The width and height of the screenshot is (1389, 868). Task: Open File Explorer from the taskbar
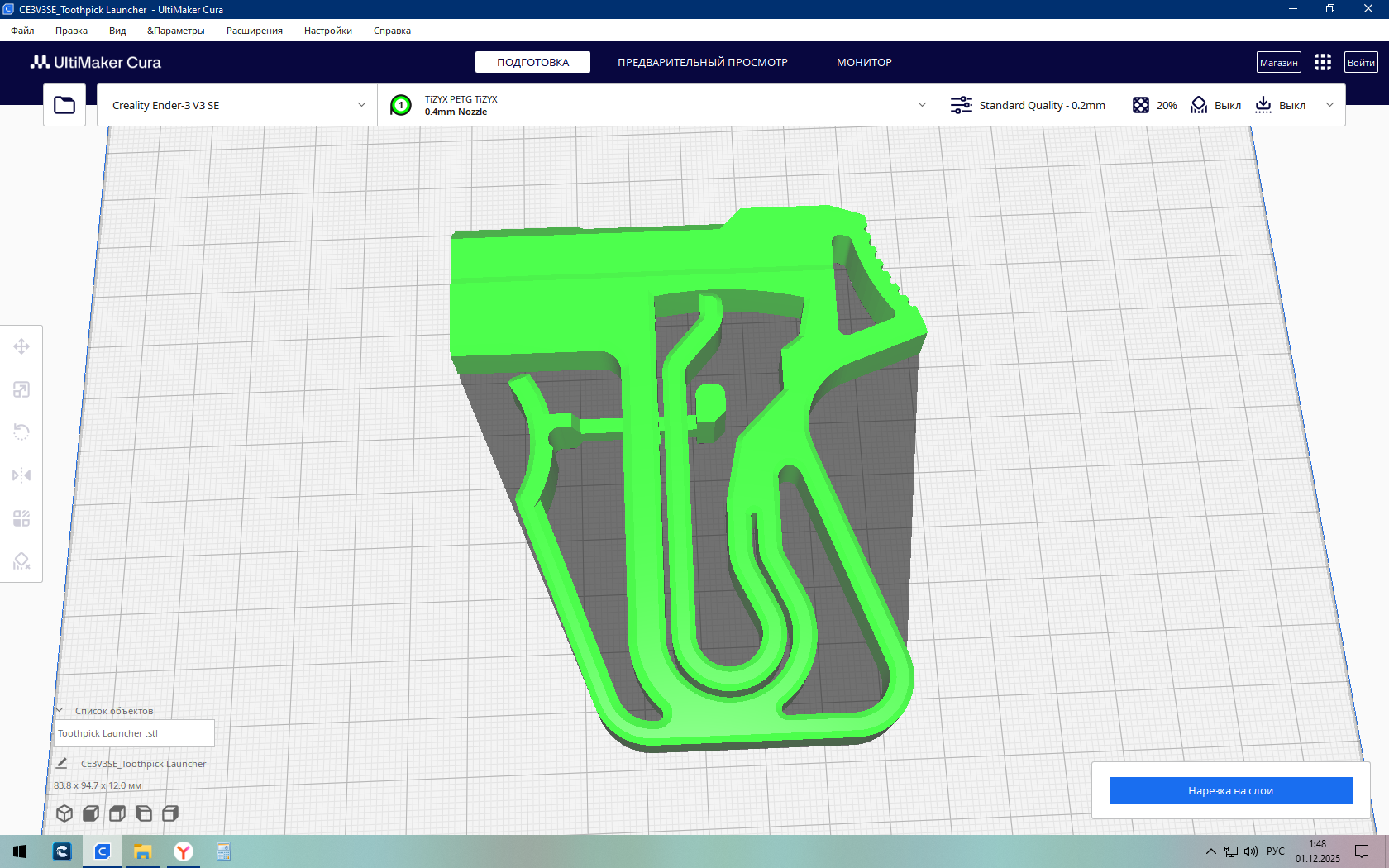click(143, 851)
